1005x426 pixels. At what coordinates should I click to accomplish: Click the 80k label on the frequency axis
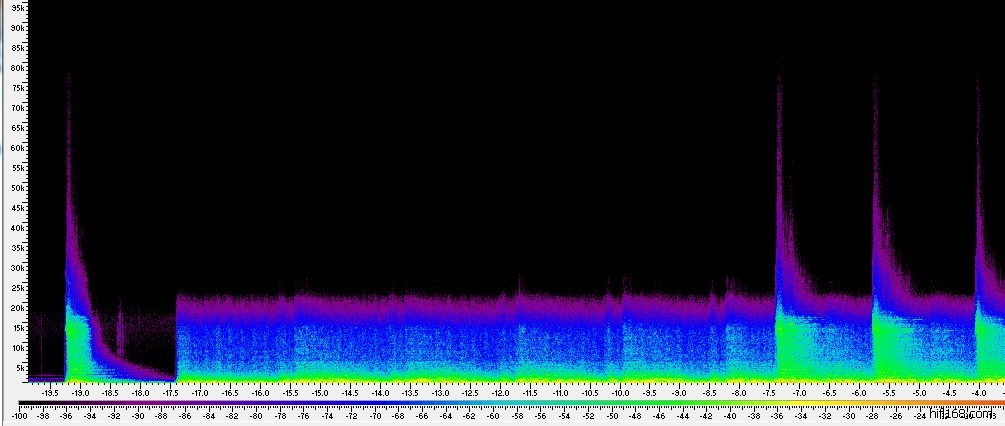[16, 68]
